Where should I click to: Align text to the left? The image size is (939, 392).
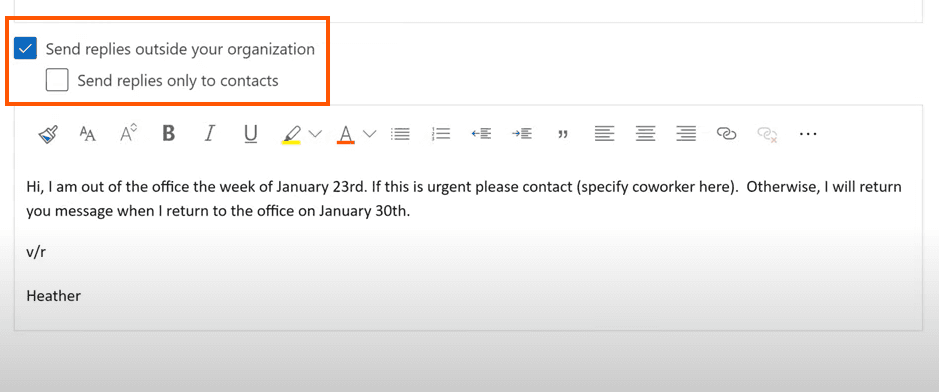pyautogui.click(x=604, y=134)
